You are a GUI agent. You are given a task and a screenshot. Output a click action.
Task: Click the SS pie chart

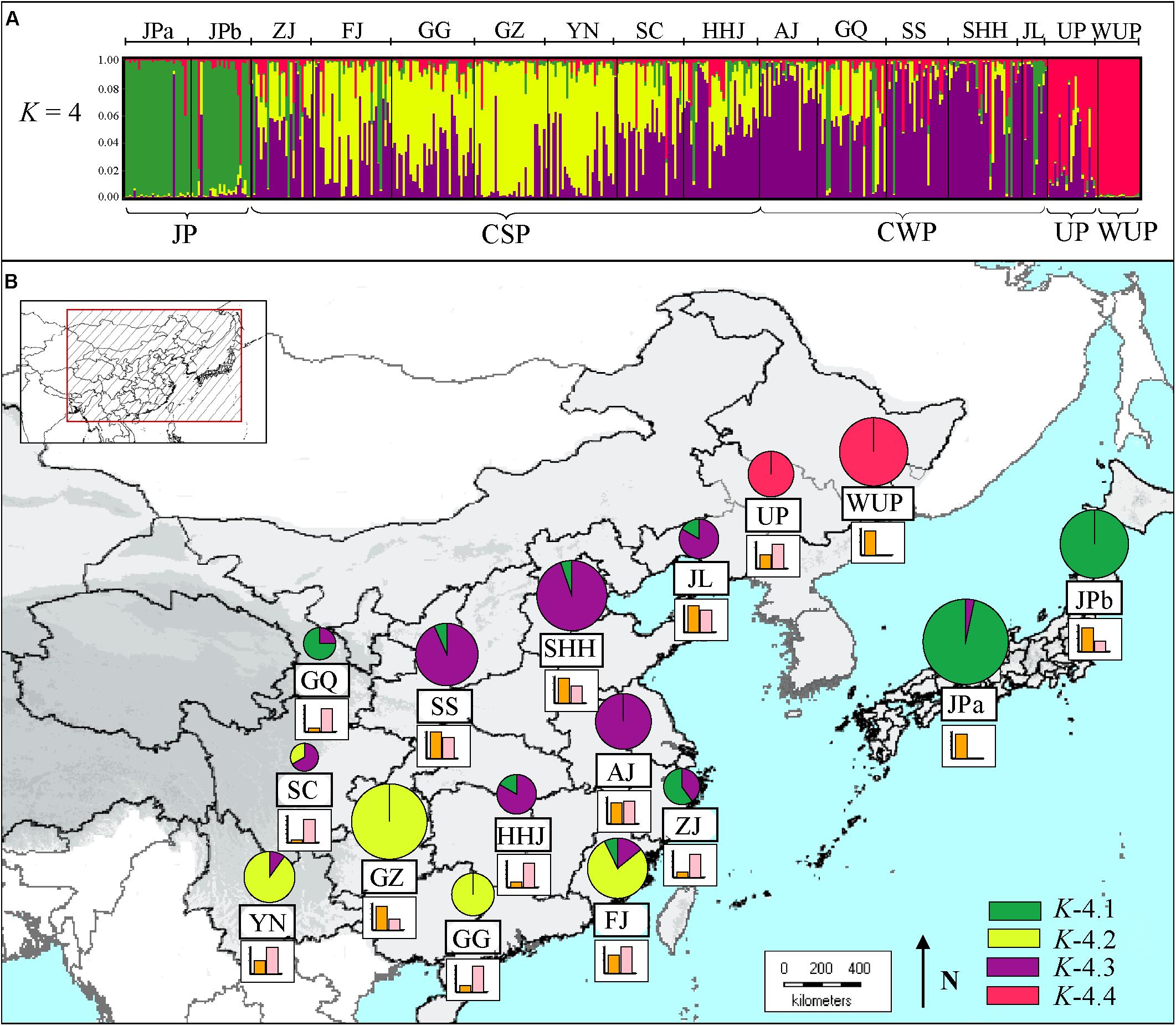click(x=447, y=654)
